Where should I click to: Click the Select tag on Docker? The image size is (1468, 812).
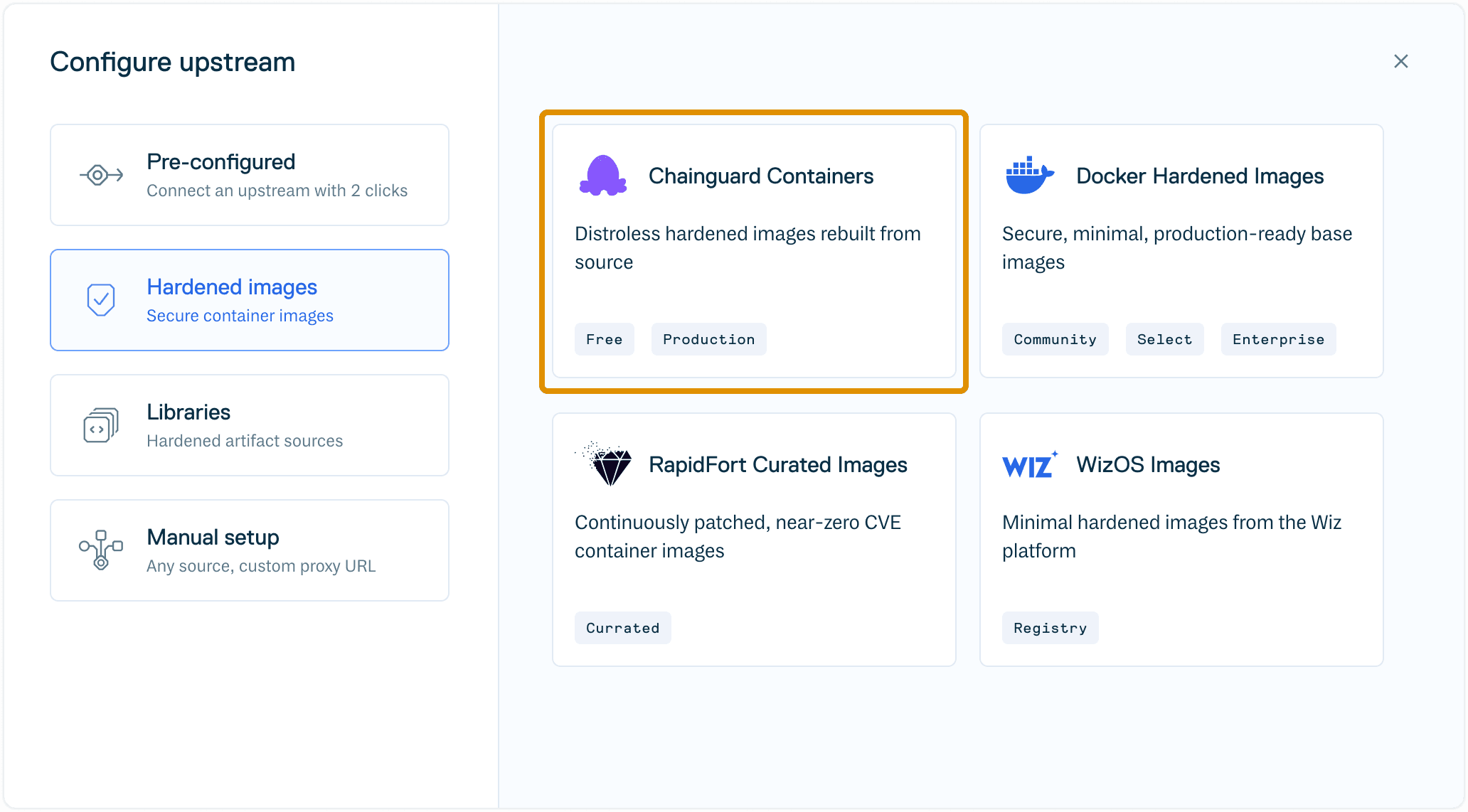(x=1165, y=339)
